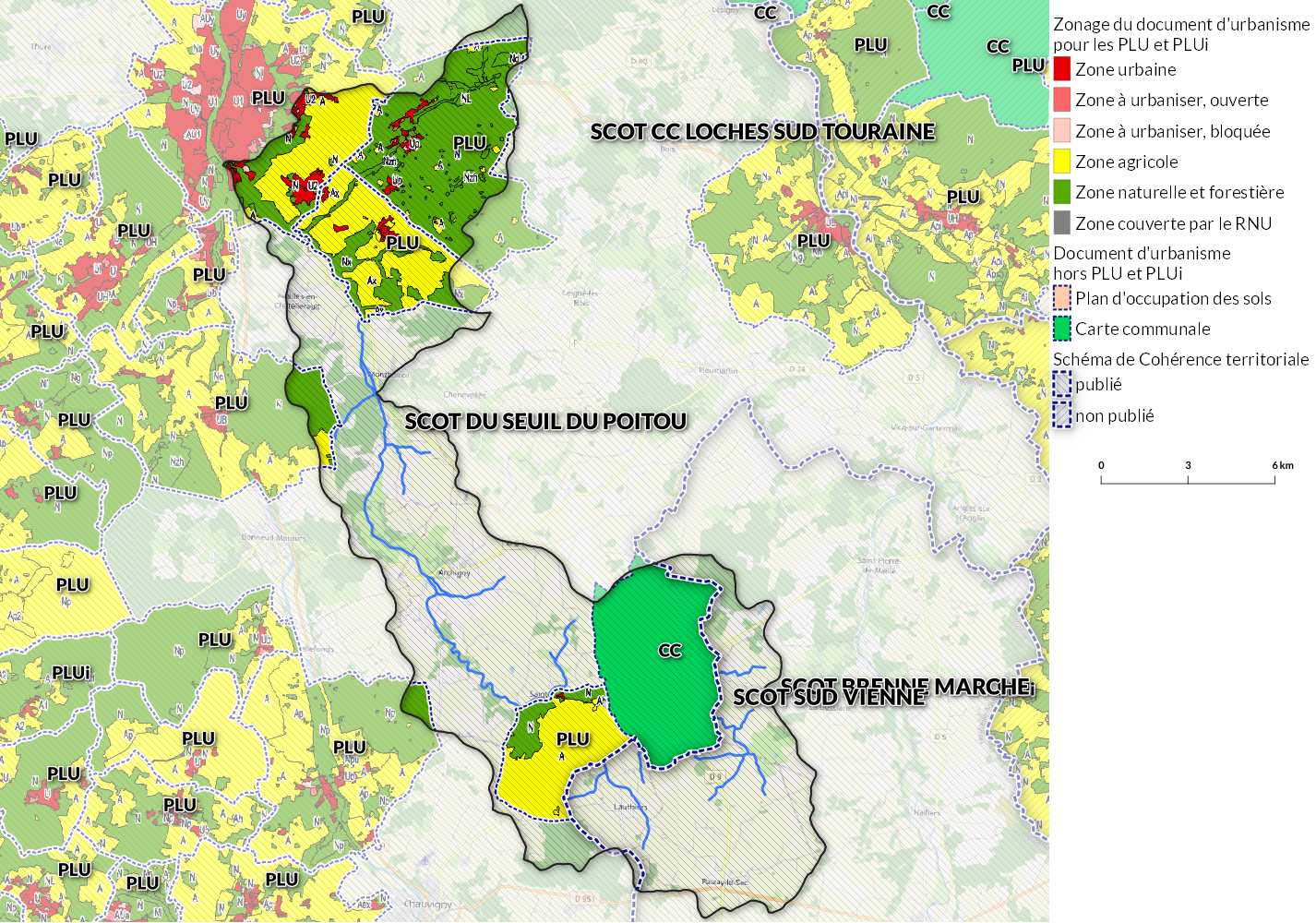Click the 'Plan d'occupation des sols' label

[x=1173, y=298]
